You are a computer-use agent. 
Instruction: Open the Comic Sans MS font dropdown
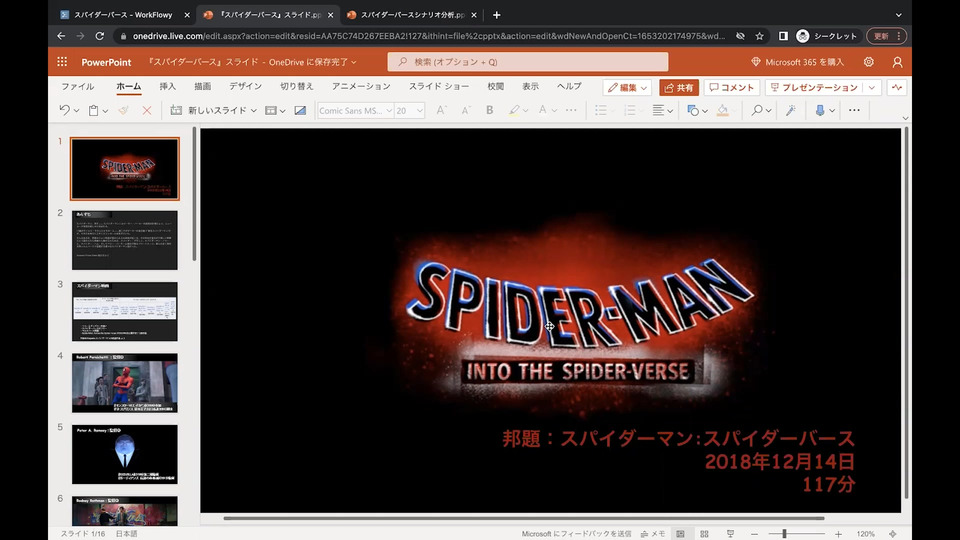click(355, 110)
